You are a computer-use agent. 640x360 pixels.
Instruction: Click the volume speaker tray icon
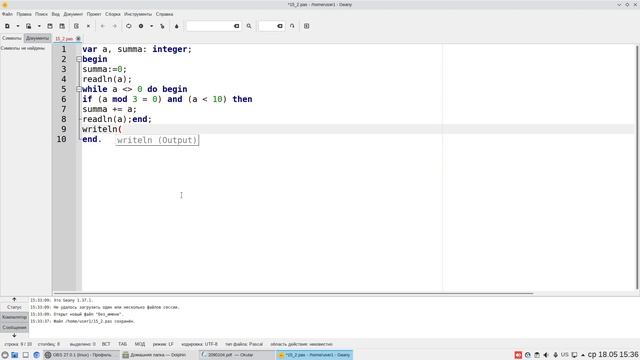(546, 355)
